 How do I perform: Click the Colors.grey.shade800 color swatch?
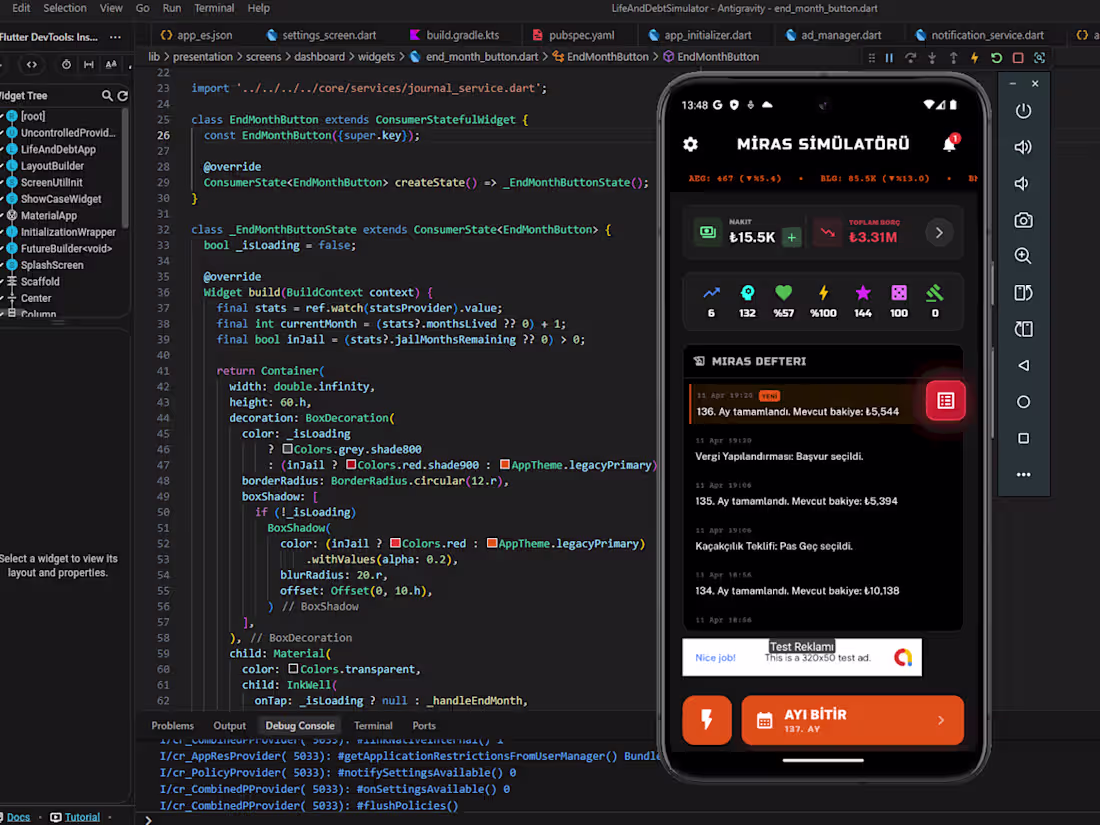click(288, 449)
